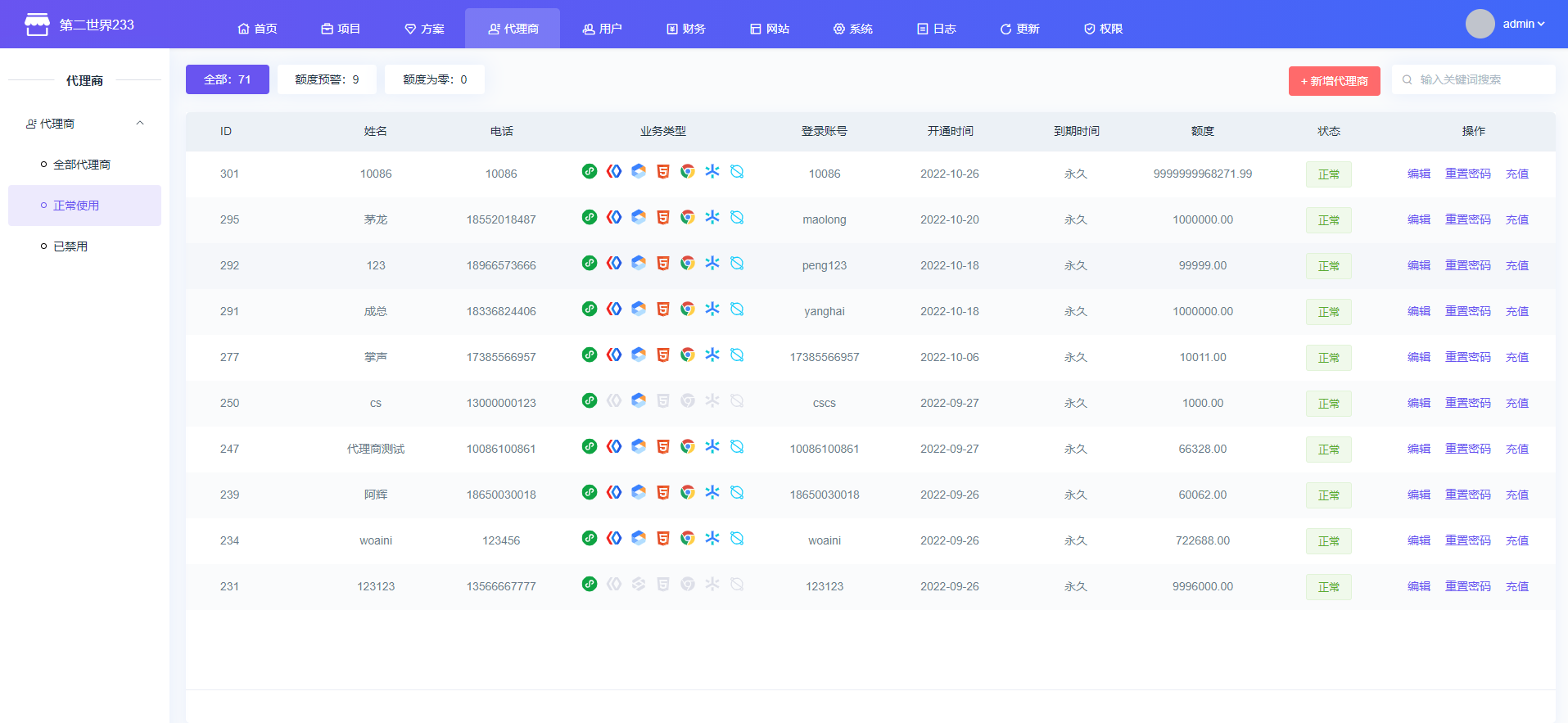1568x723 pixels.
Task: Click the cyan planet icon in row 301
Action: 737,171
